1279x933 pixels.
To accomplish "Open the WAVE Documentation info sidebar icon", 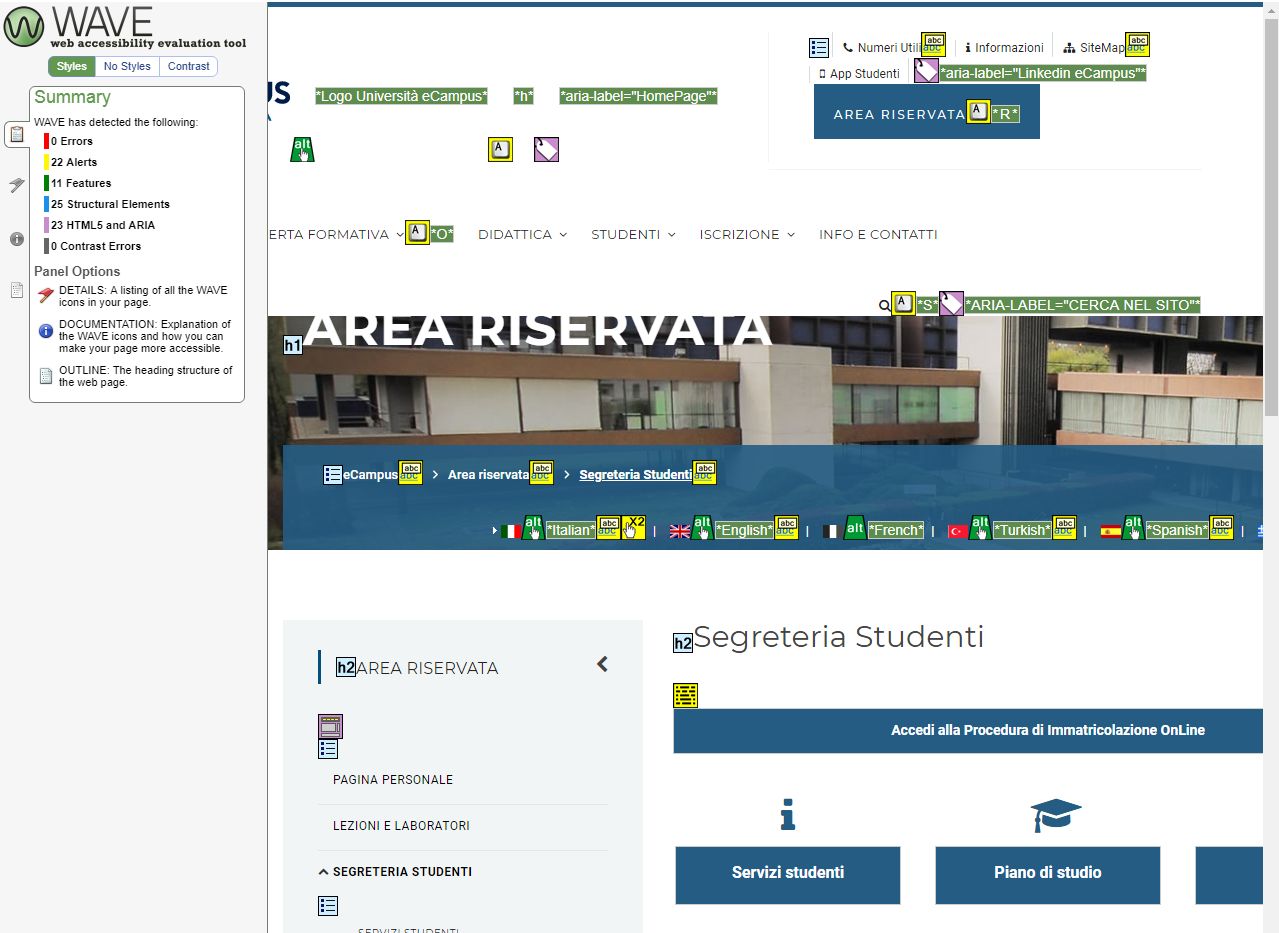I will click(17, 239).
